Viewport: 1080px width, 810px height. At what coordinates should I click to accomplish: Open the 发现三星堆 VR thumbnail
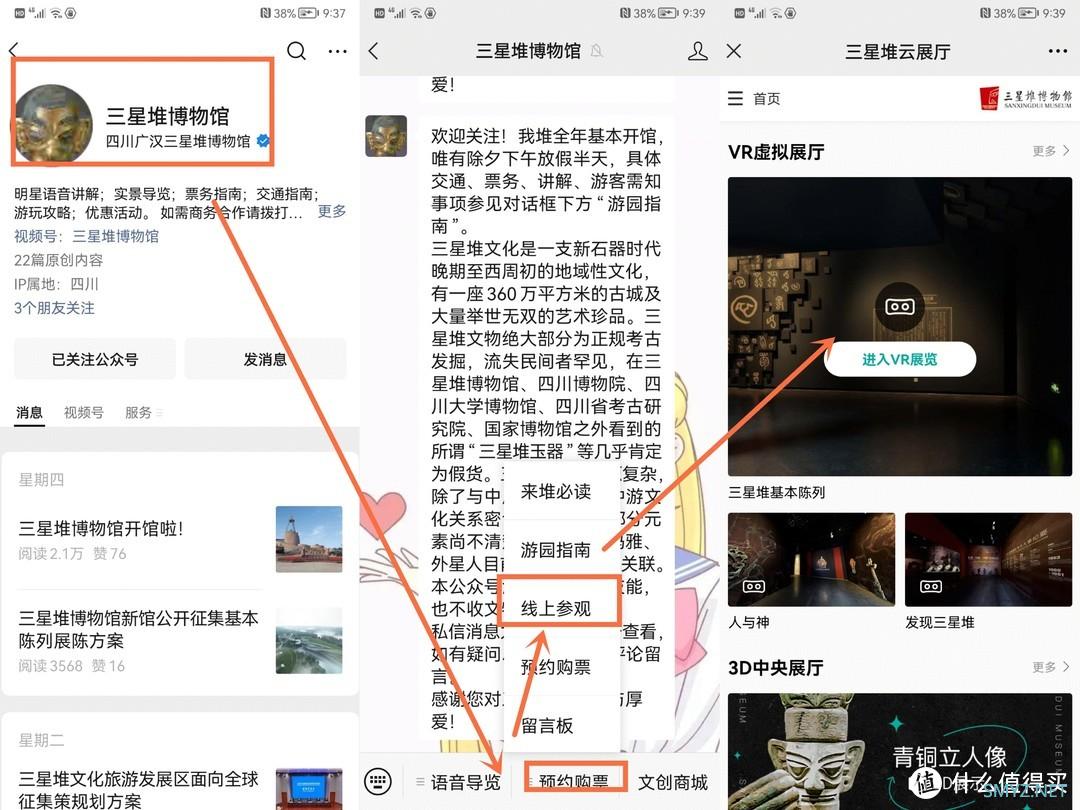(988, 559)
